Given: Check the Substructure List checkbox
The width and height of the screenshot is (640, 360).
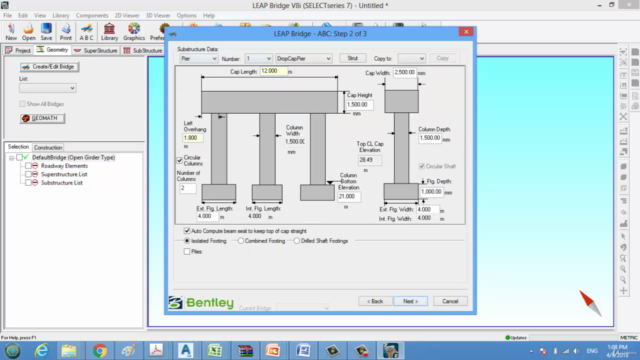Looking at the screenshot, I should click(28, 183).
